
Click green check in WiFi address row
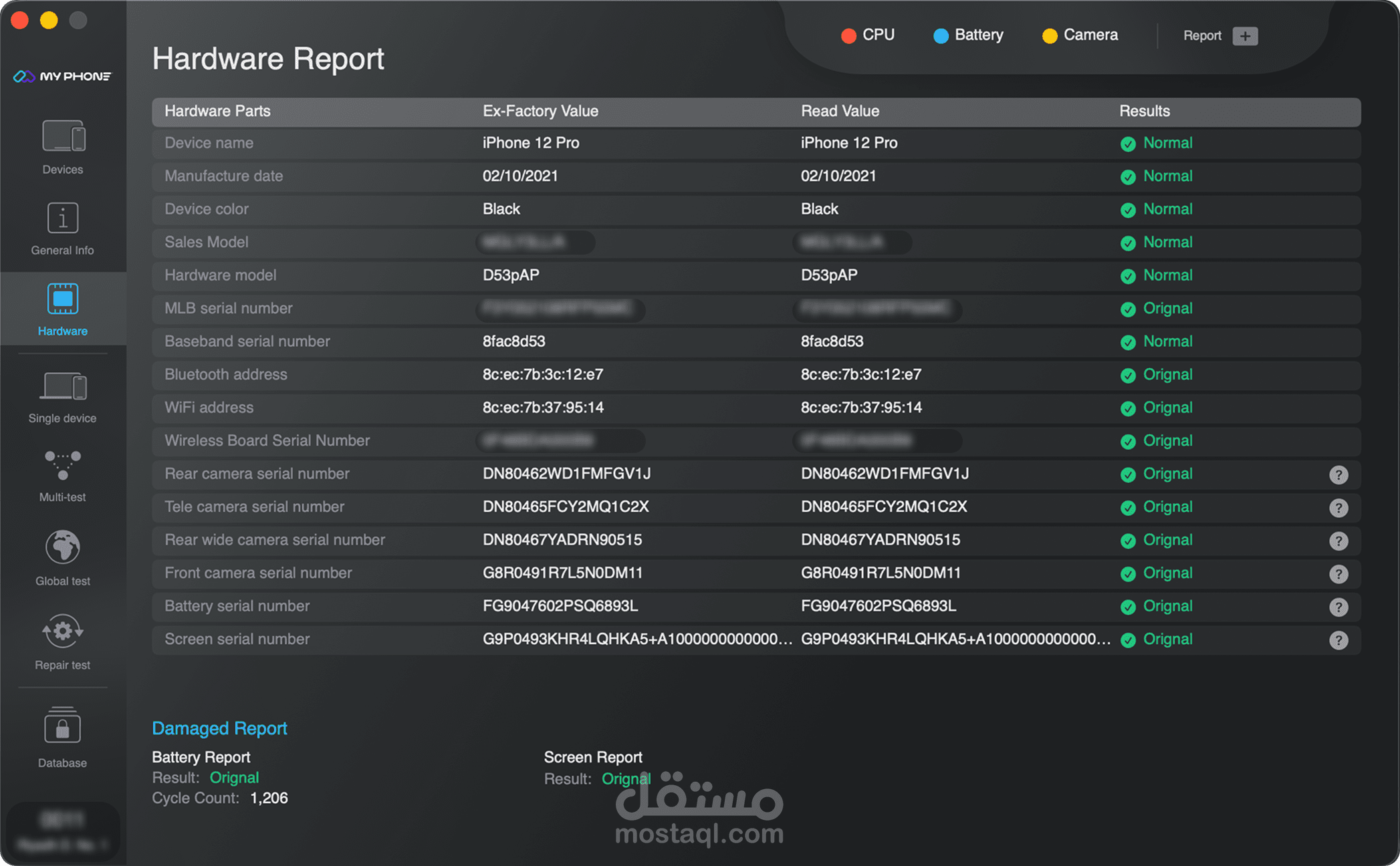click(x=1128, y=409)
